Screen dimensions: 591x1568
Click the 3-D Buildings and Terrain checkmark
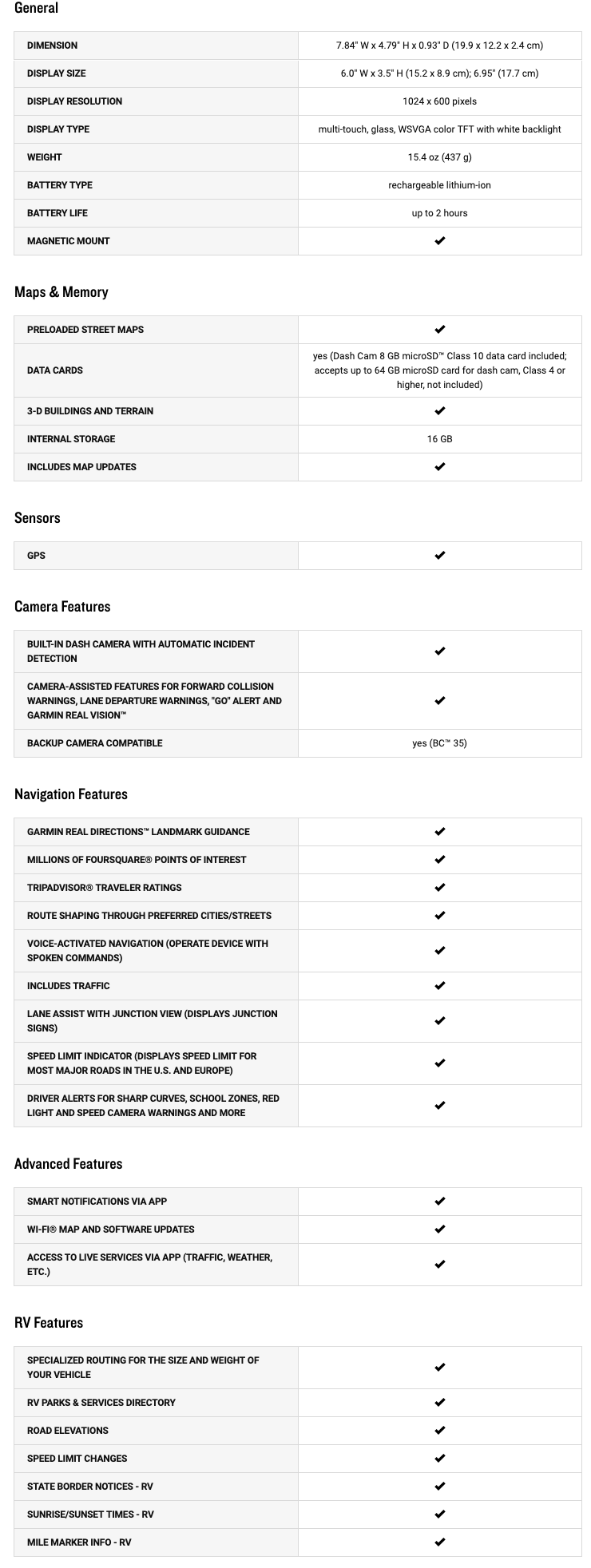(x=439, y=411)
